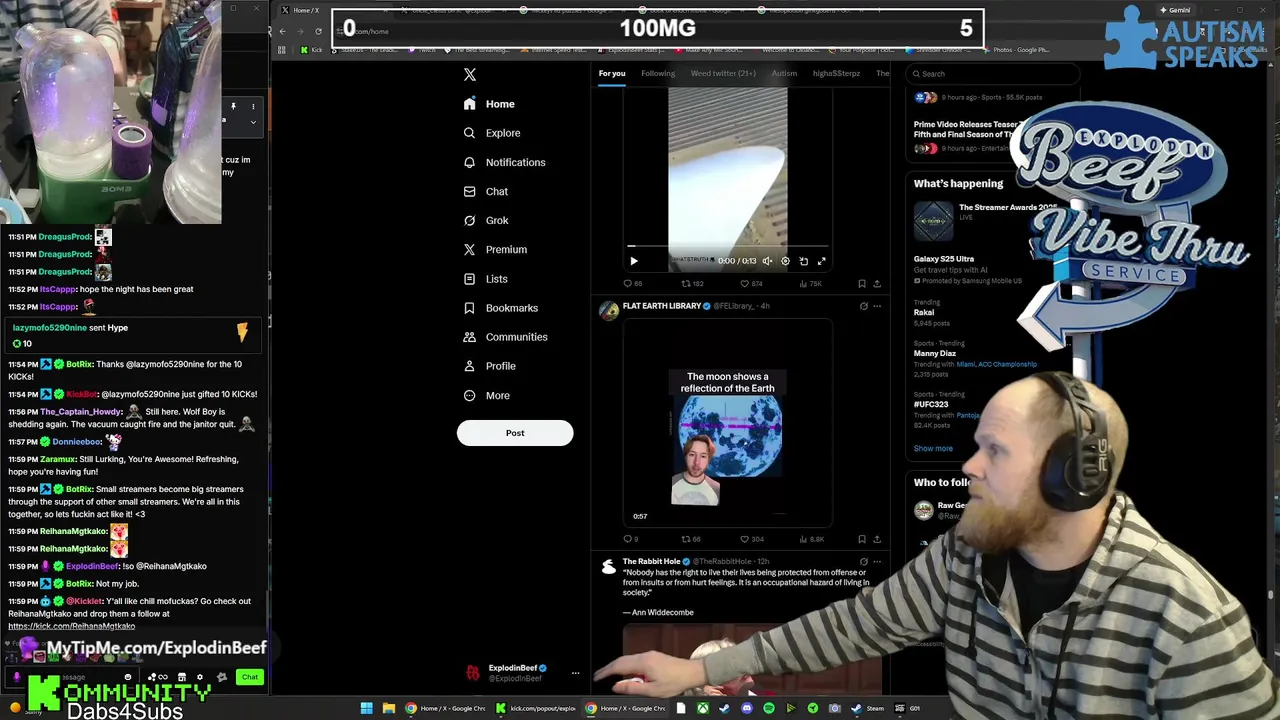Open File Explorer from the taskbar
The image size is (1280, 720).
tap(389, 708)
